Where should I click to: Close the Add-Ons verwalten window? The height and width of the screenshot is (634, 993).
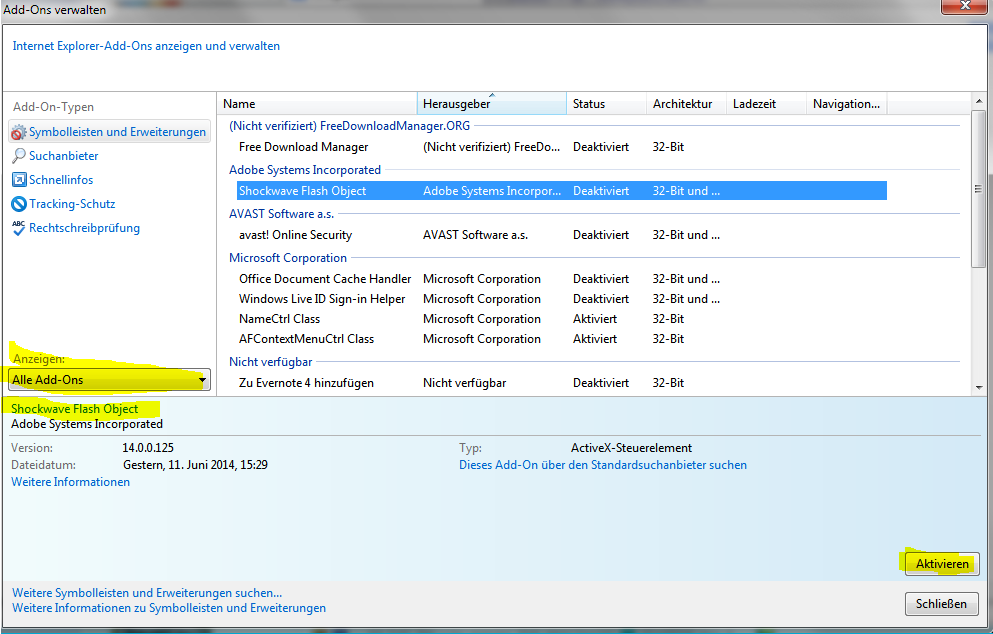click(x=964, y=6)
